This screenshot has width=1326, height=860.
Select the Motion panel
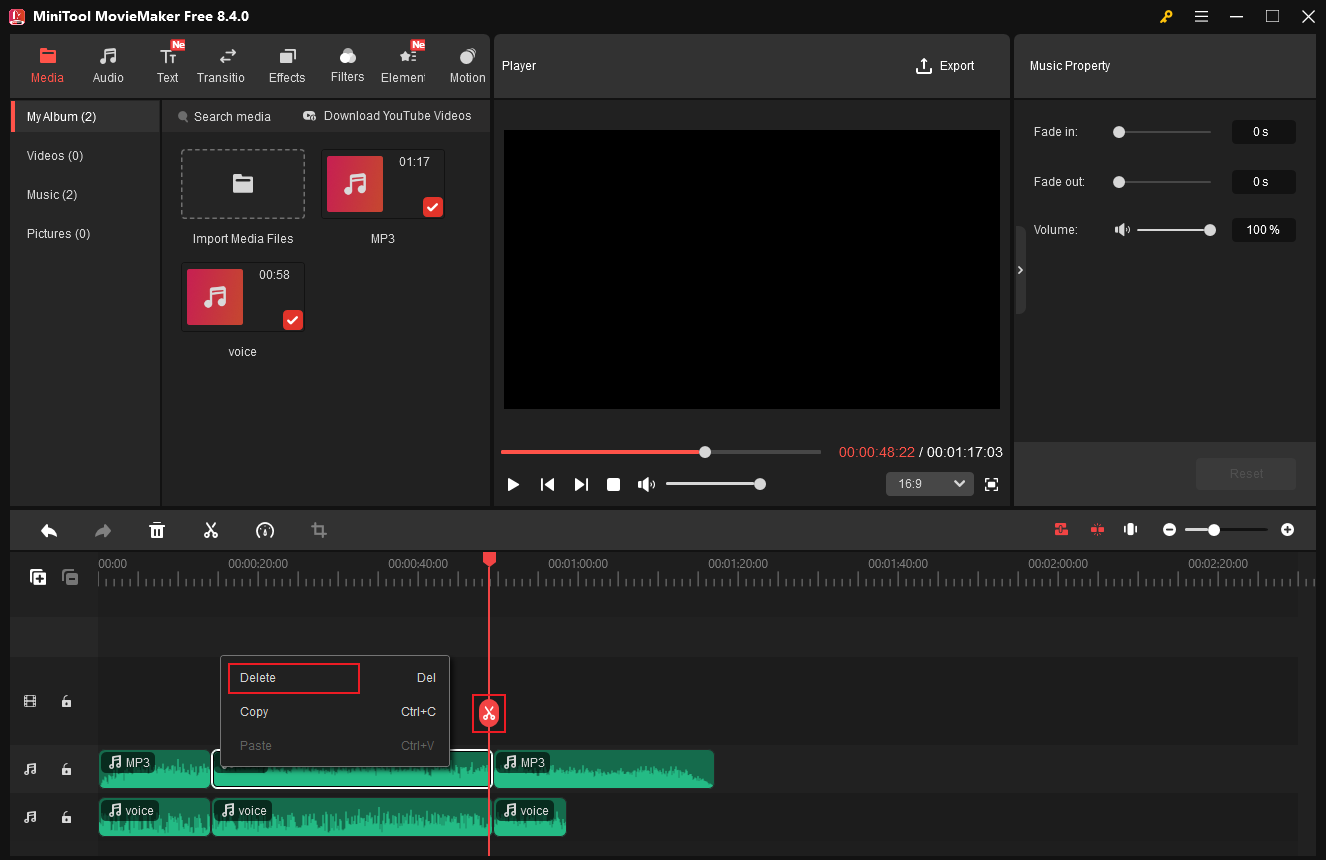click(467, 63)
